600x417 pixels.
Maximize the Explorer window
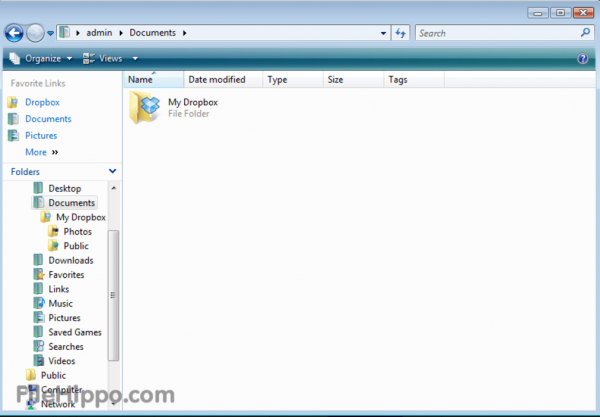point(561,13)
